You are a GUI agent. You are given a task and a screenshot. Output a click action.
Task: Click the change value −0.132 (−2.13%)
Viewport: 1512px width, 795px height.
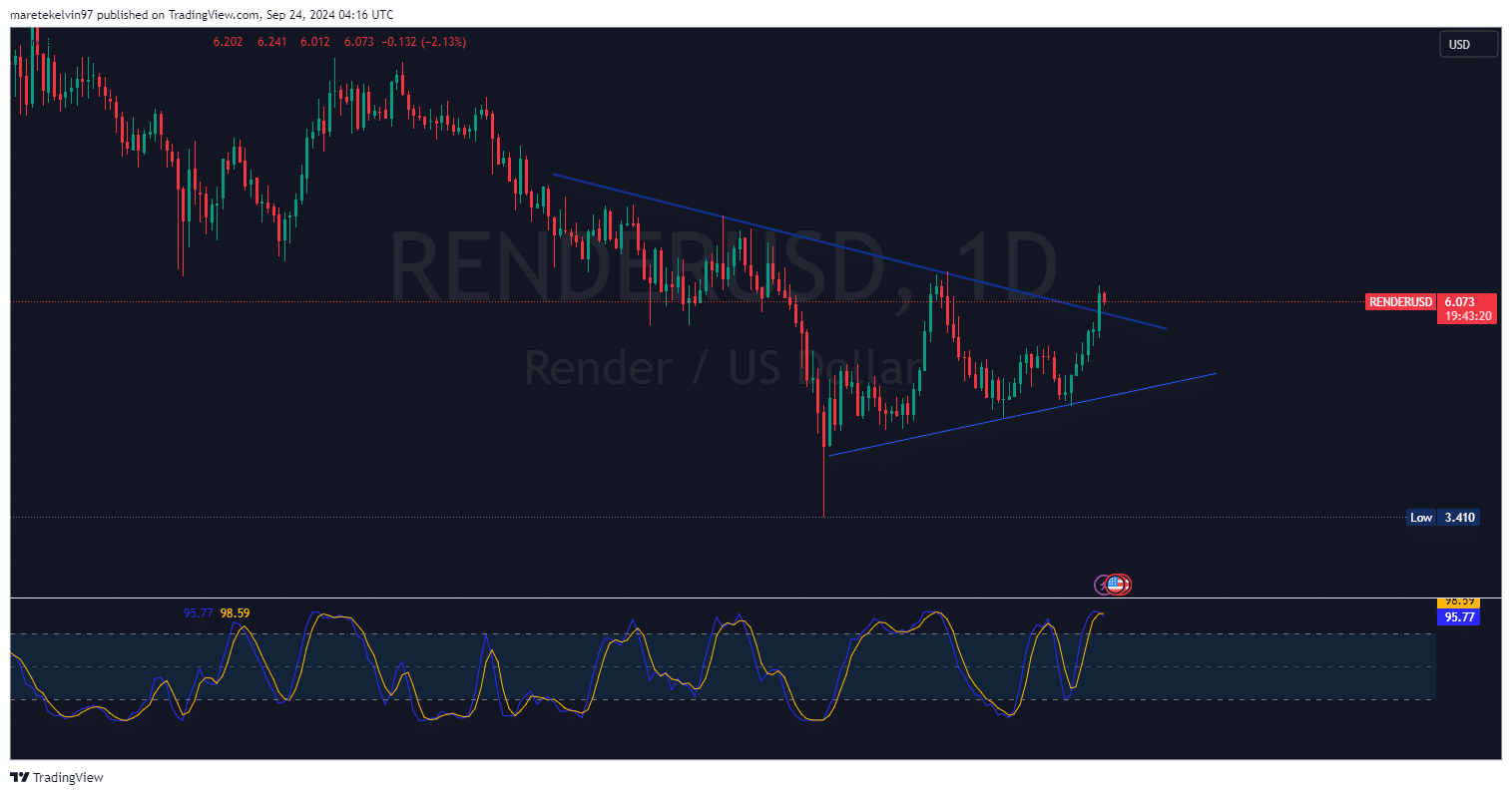pos(426,42)
